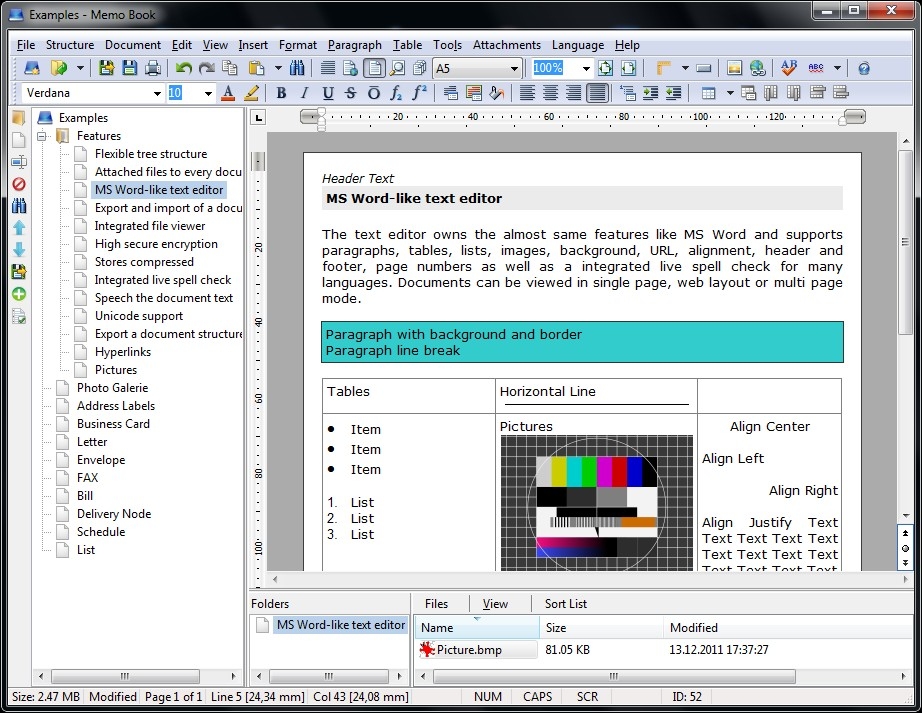Click the document vertical scrollbar thumb
The width and height of the screenshot is (922, 713).
[906, 242]
